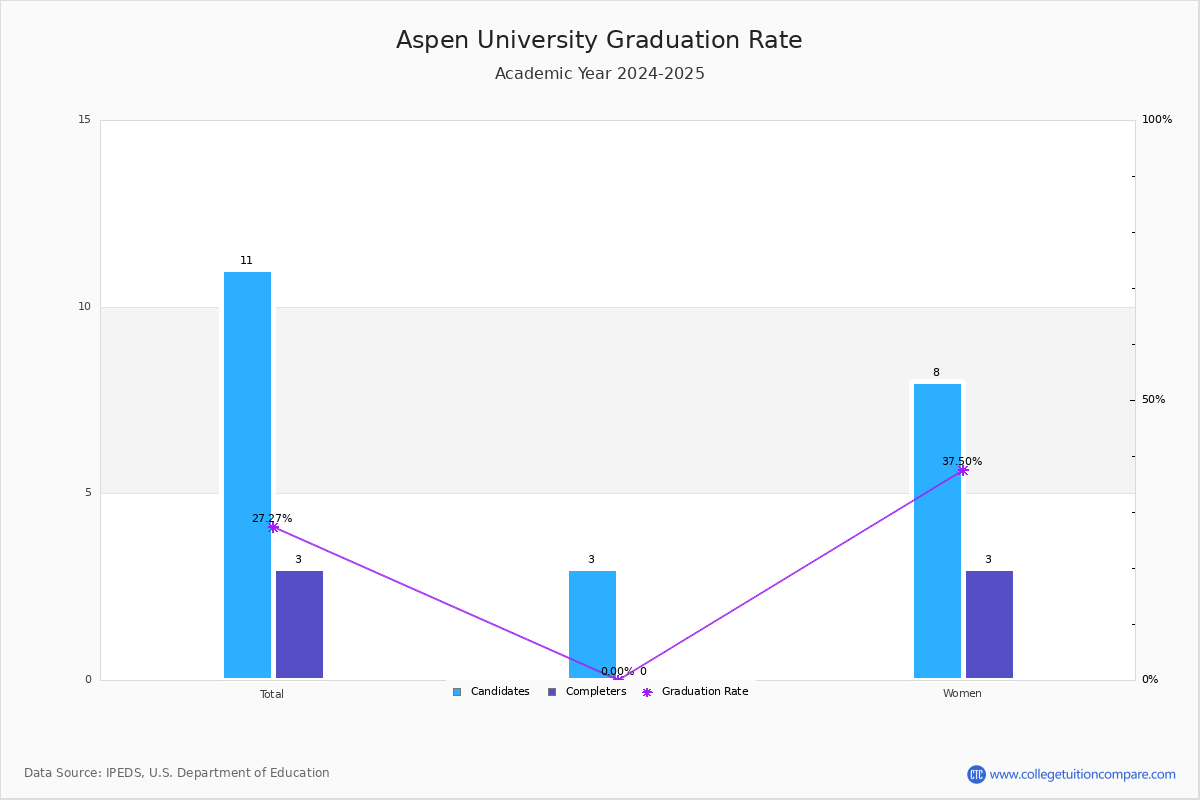This screenshot has height=800, width=1200.
Task: Click the 27.27% graduation rate marker
Action: 273,527
